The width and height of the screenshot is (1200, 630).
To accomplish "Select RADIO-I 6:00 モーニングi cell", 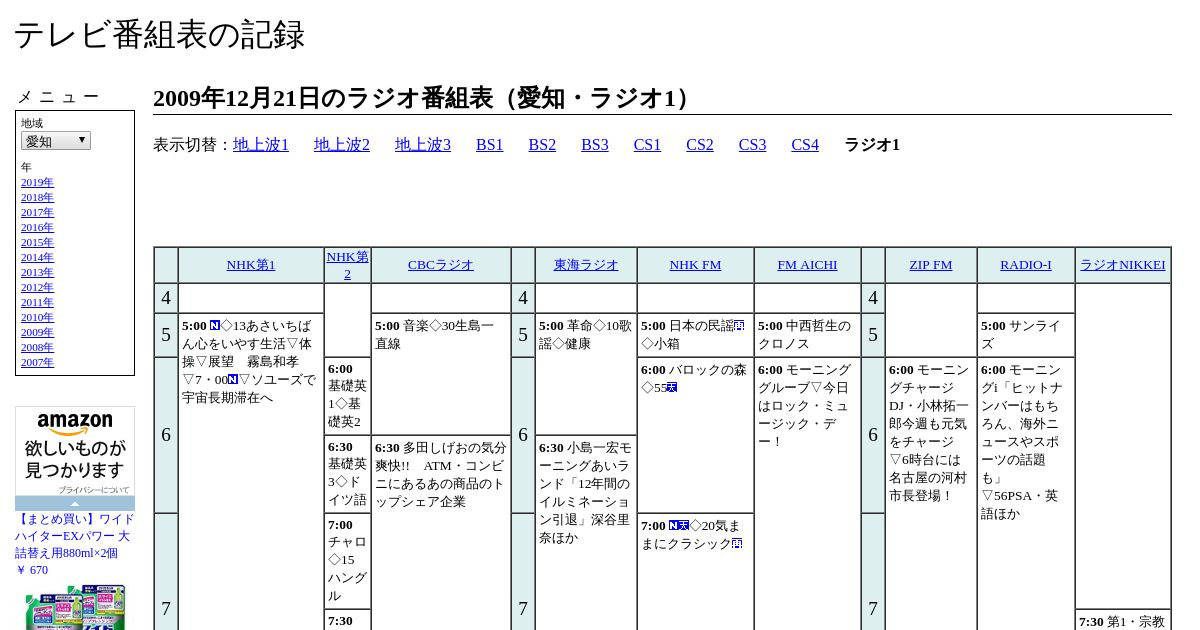I will click(x=1026, y=494).
